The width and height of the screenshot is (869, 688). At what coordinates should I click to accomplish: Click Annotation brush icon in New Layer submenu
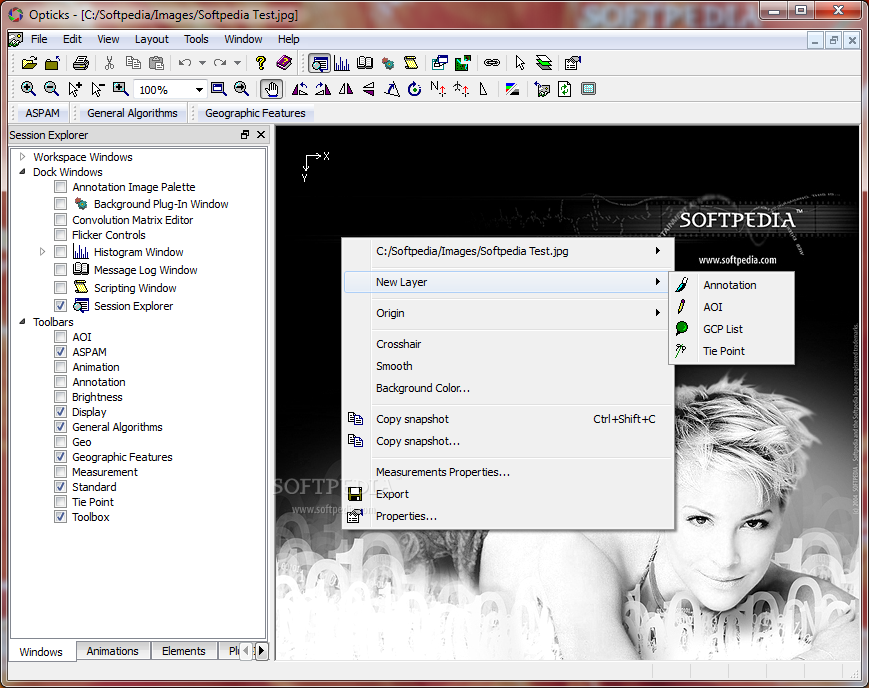tap(682, 285)
